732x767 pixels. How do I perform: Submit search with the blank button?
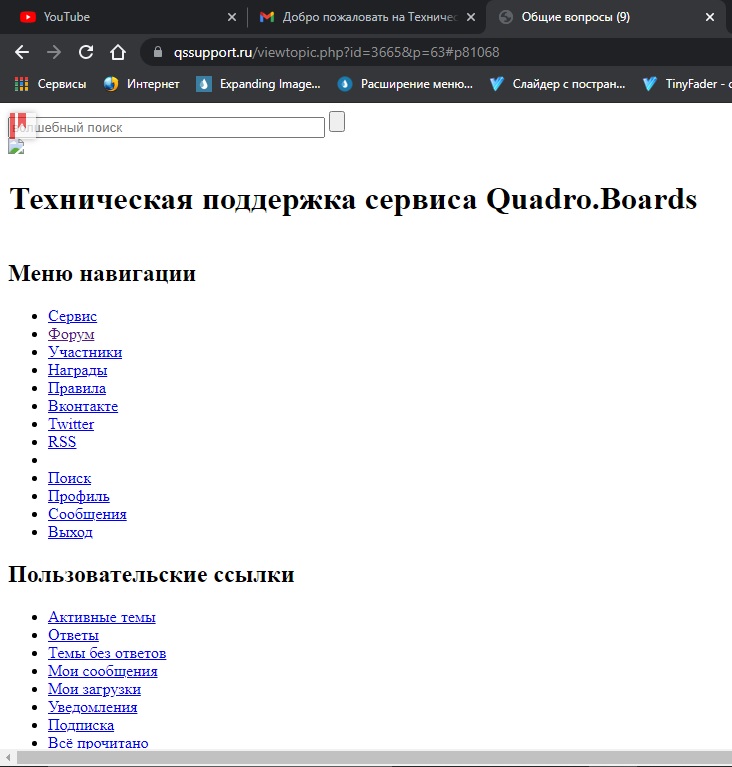337,122
